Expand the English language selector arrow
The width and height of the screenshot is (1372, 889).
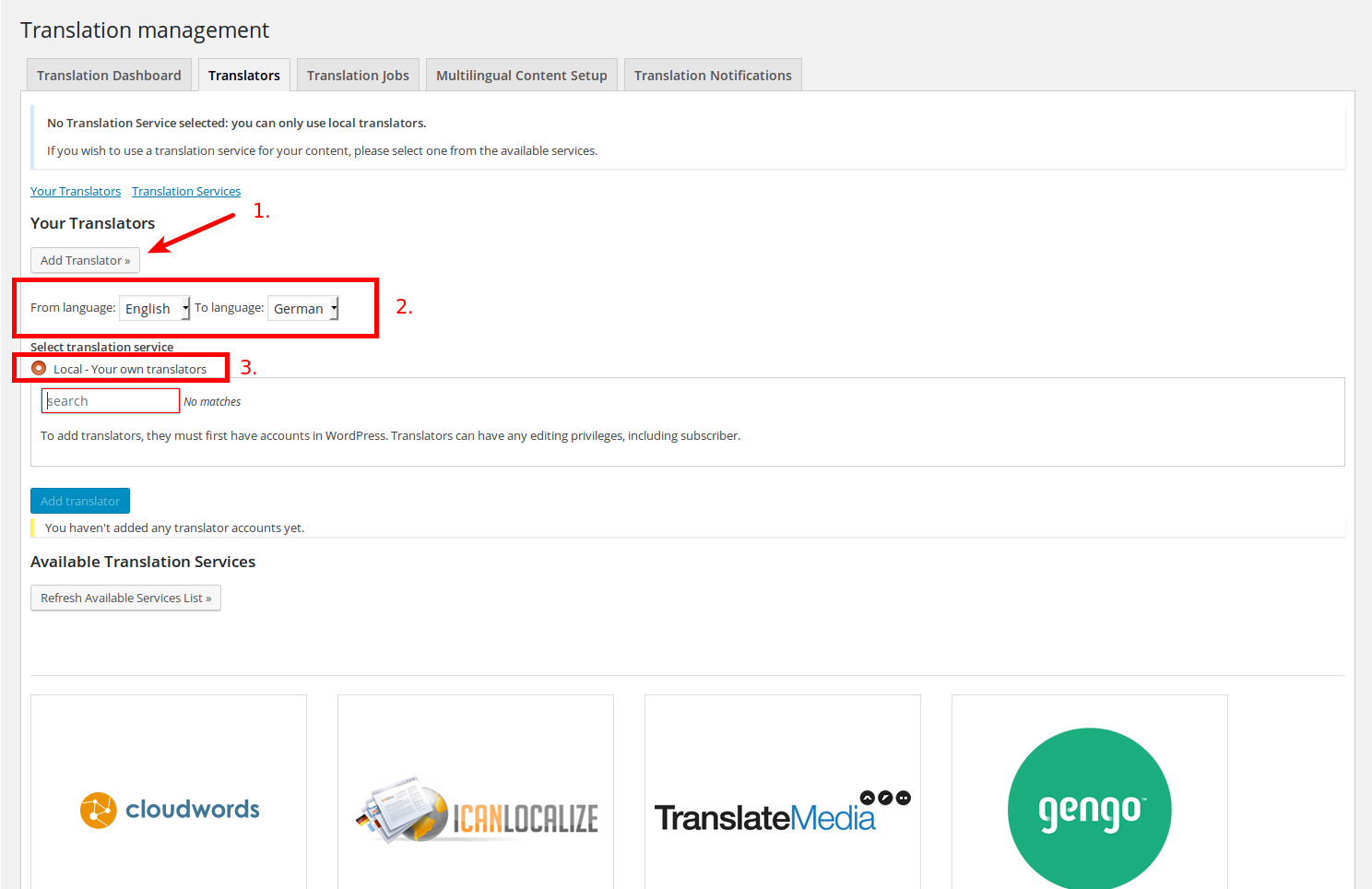click(x=182, y=308)
